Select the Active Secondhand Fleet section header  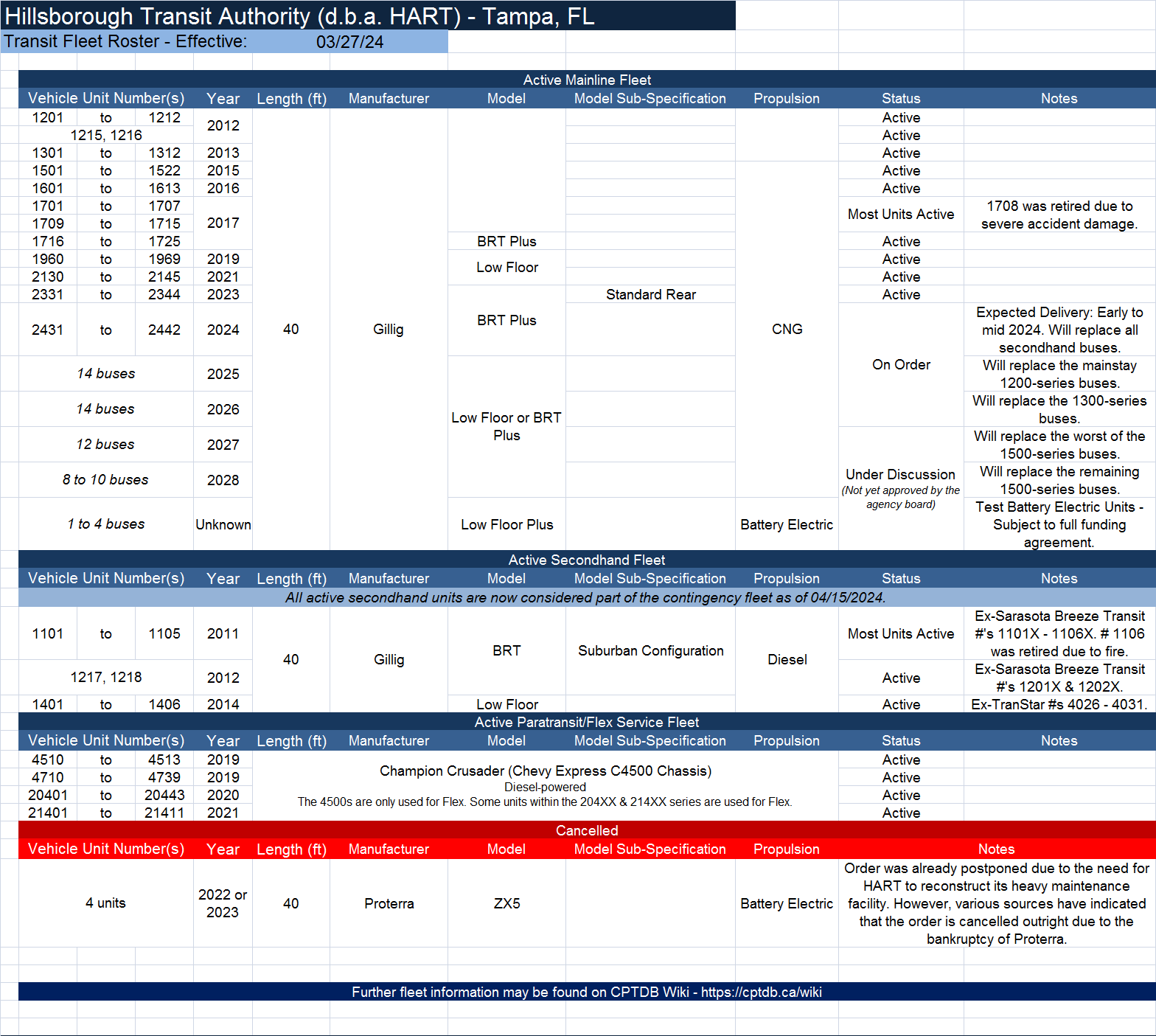pos(586,560)
